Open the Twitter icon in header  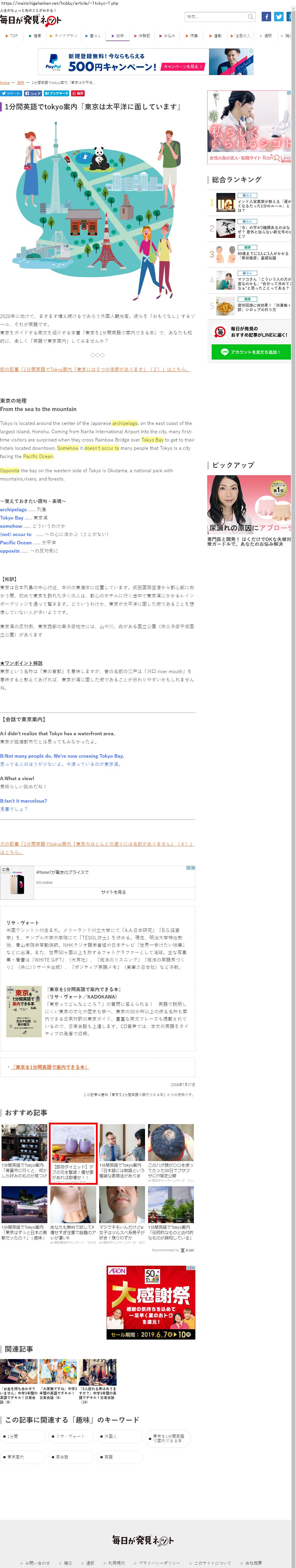tap(278, 17)
